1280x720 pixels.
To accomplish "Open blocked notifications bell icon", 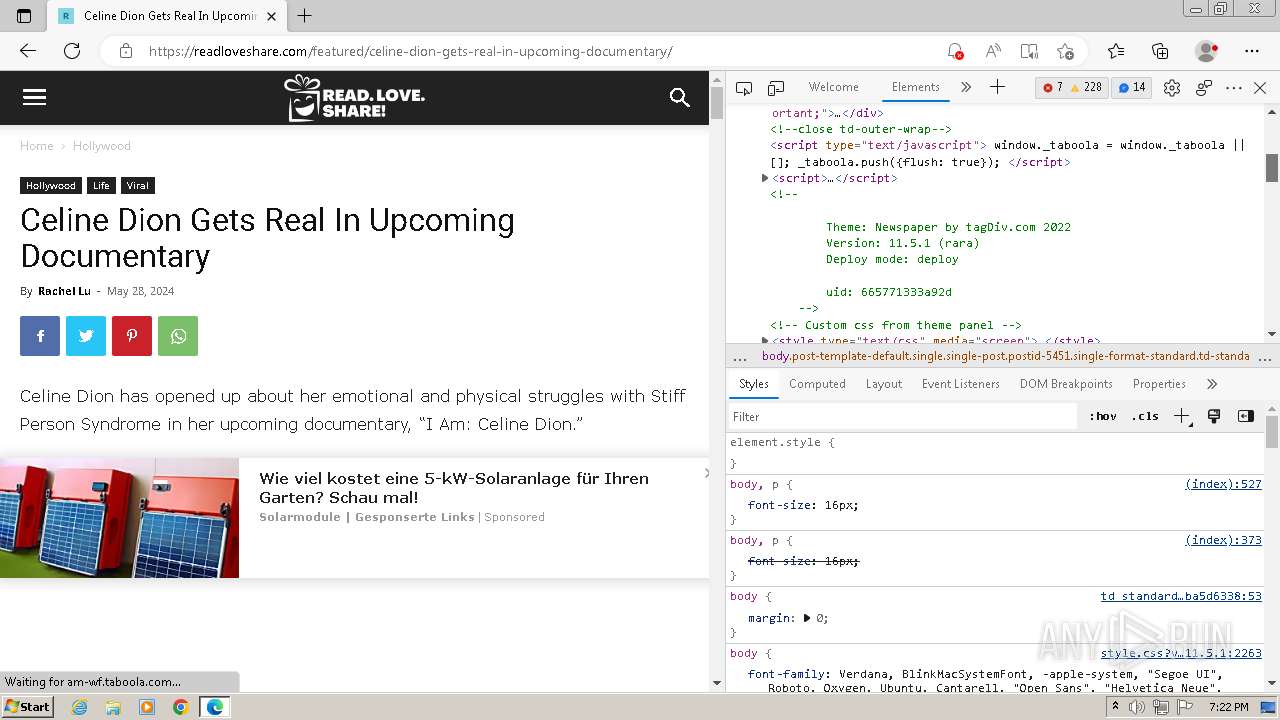I will [x=955, y=51].
